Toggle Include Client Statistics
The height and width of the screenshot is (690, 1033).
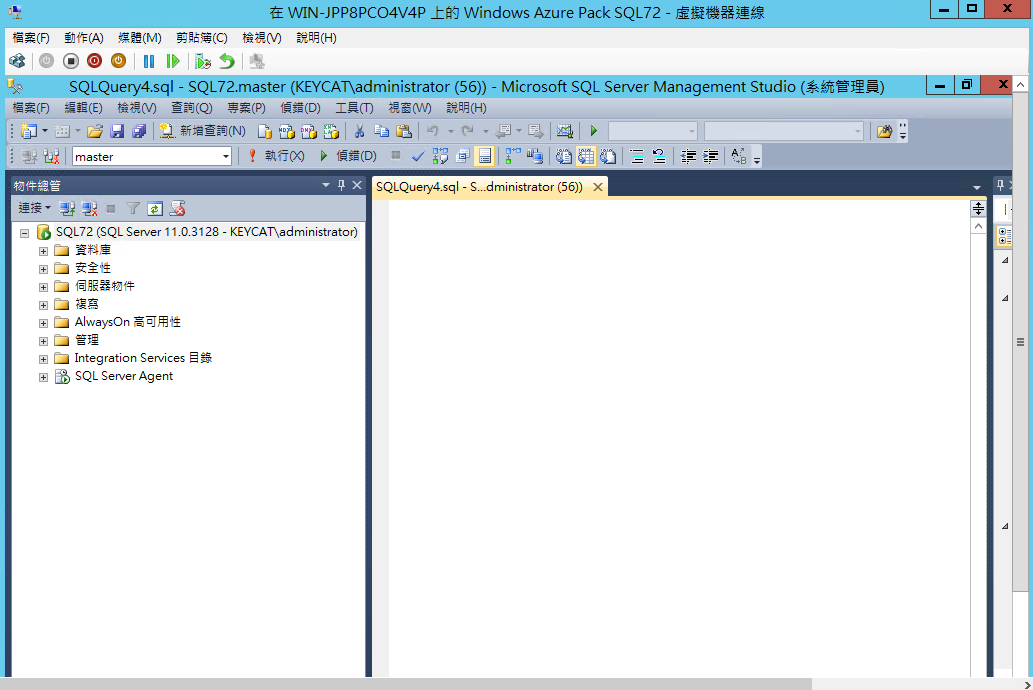click(535, 156)
